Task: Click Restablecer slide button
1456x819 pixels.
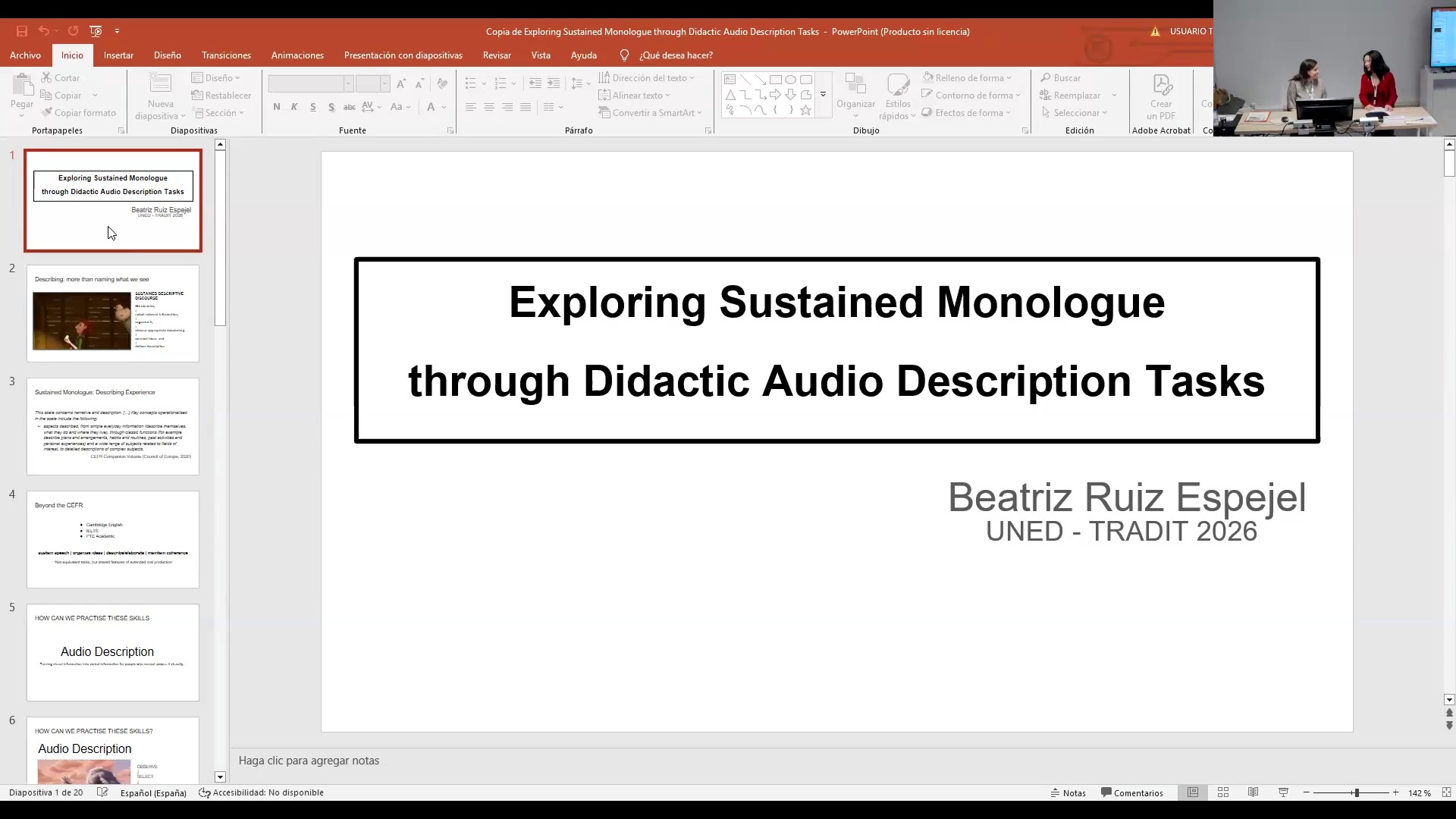Action: pyautogui.click(x=221, y=96)
